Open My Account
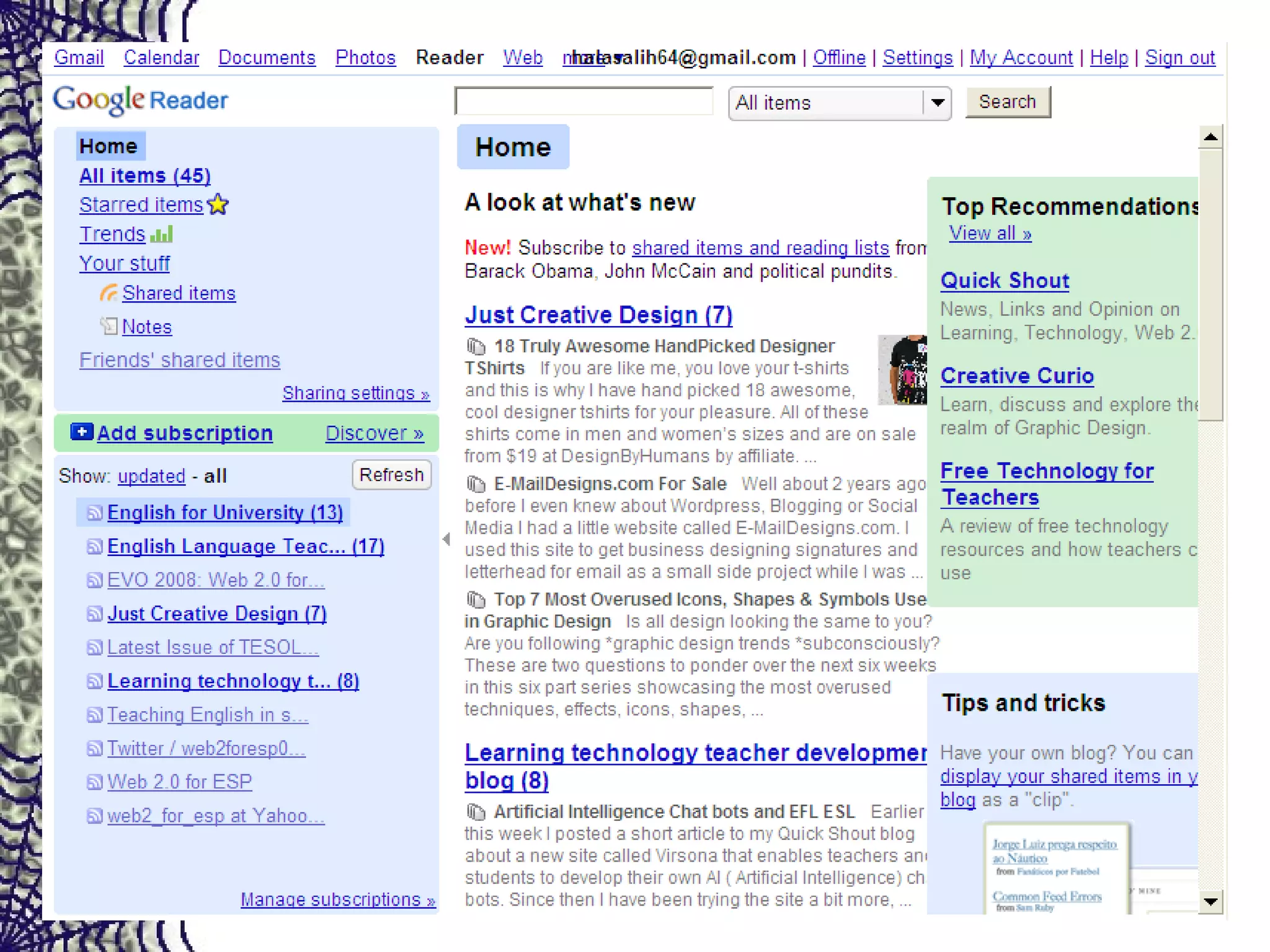The width and height of the screenshot is (1270, 952). point(1021,58)
